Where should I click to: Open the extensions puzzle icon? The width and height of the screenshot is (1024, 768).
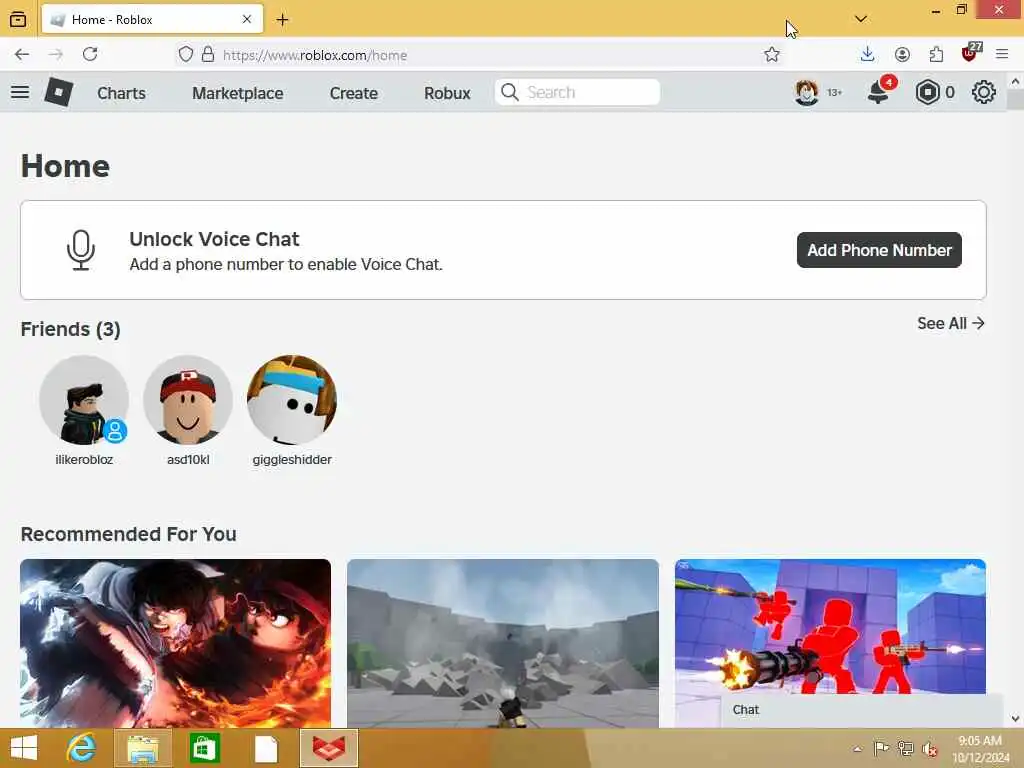[x=936, y=54]
